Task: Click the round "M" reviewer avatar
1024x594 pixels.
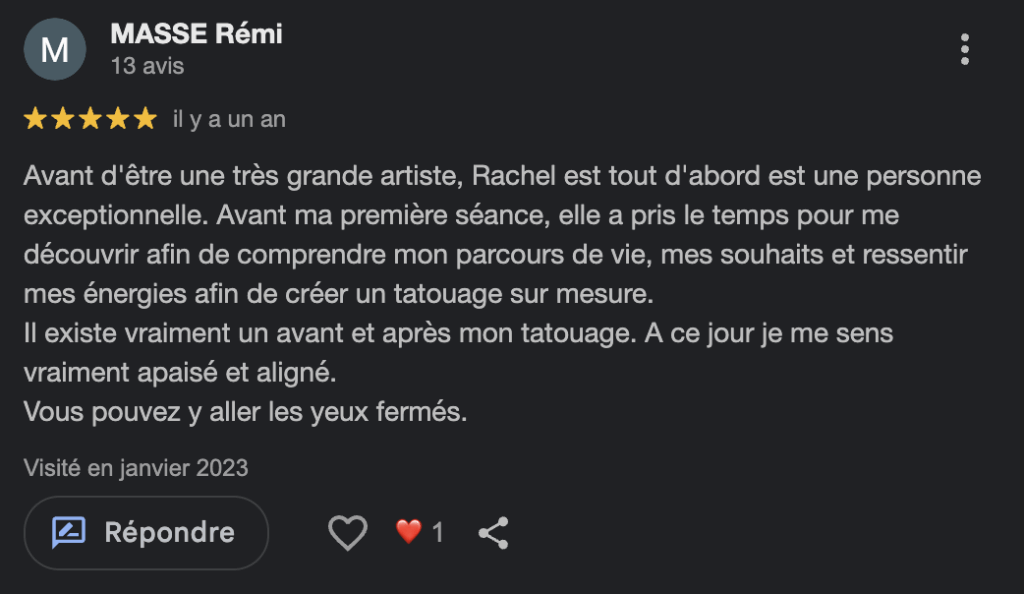Action: pyautogui.click(x=55, y=49)
